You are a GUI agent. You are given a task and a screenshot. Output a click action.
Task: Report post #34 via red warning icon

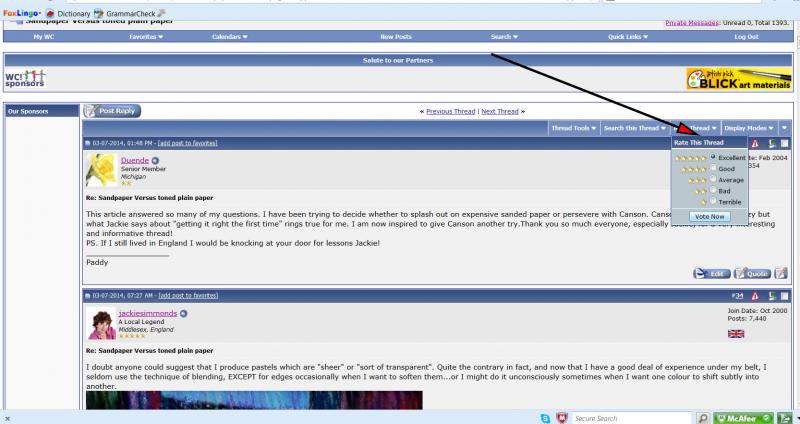click(x=755, y=296)
